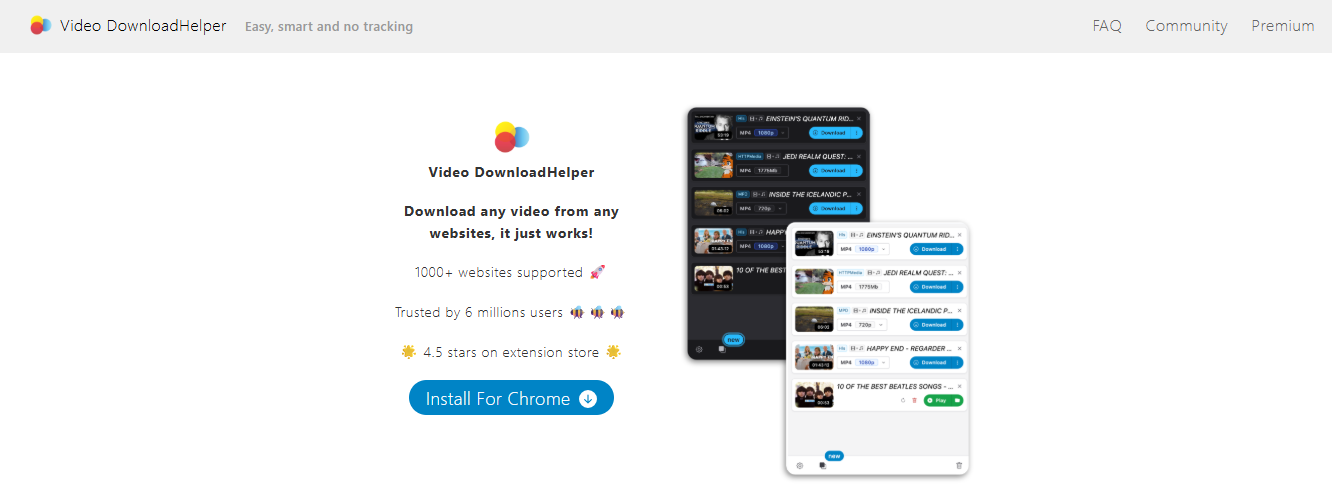Close the Einstein row in the dark panel

[x=859, y=118]
